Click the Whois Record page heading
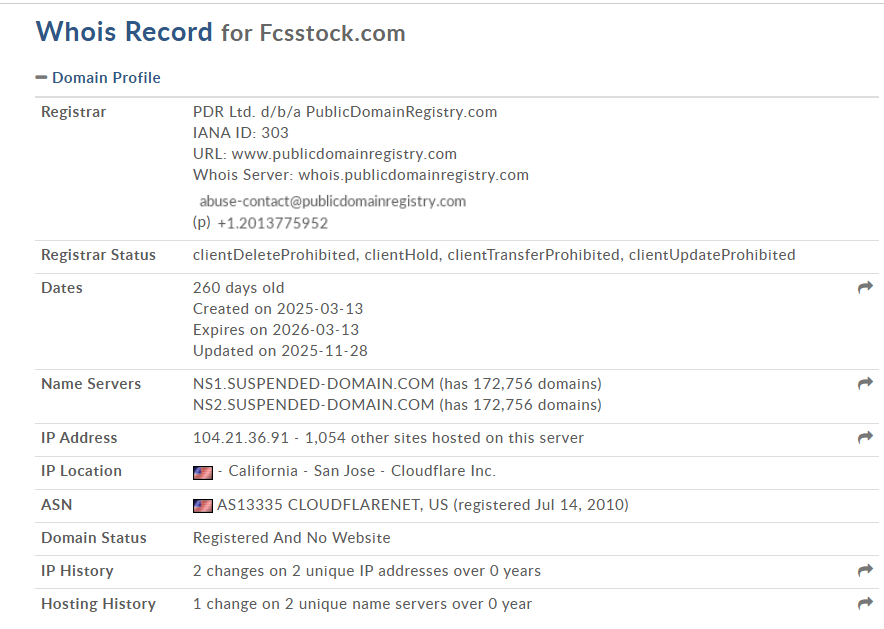This screenshot has height=629, width=884. [x=124, y=32]
